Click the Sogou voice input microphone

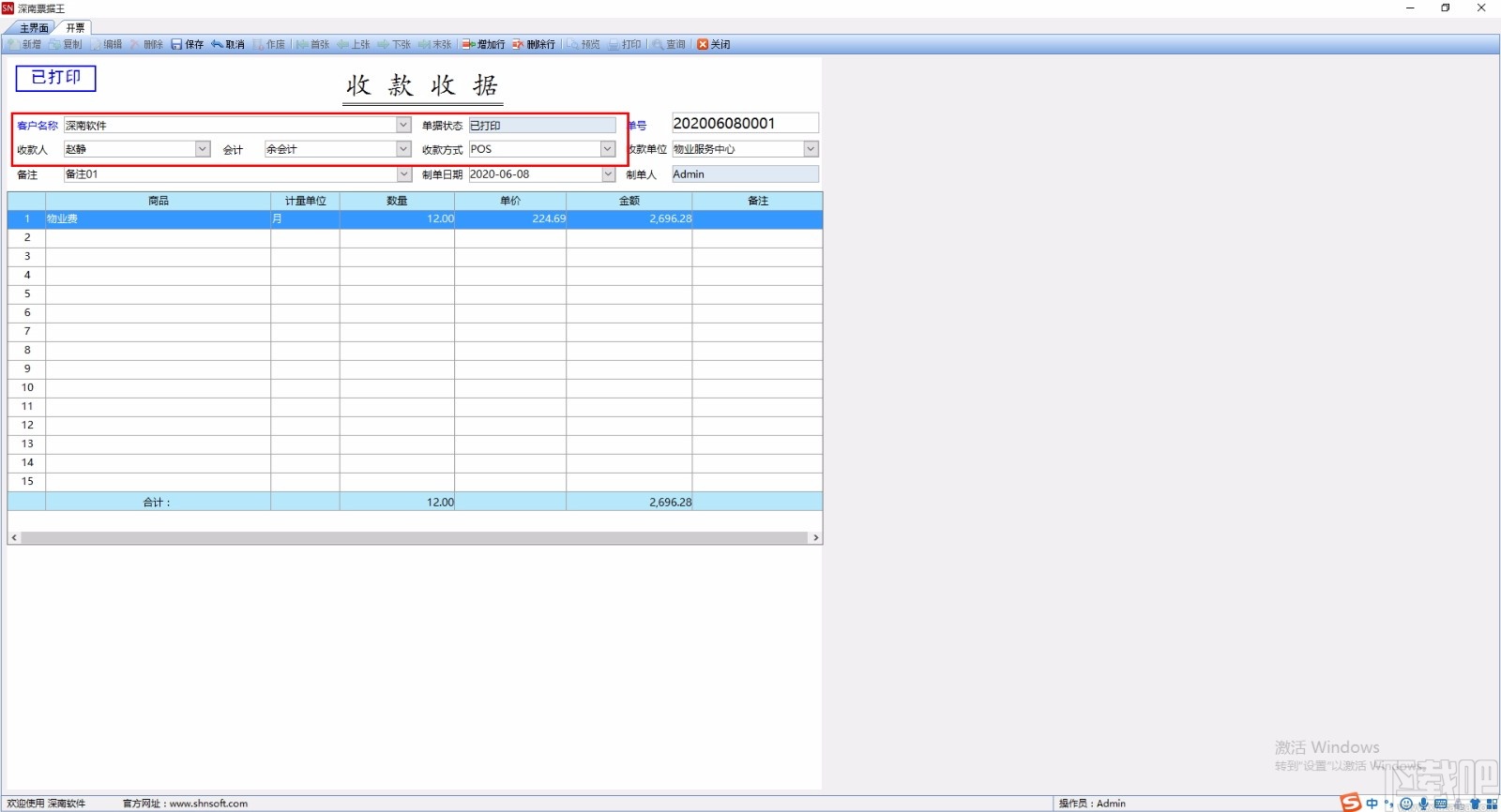point(1423,804)
